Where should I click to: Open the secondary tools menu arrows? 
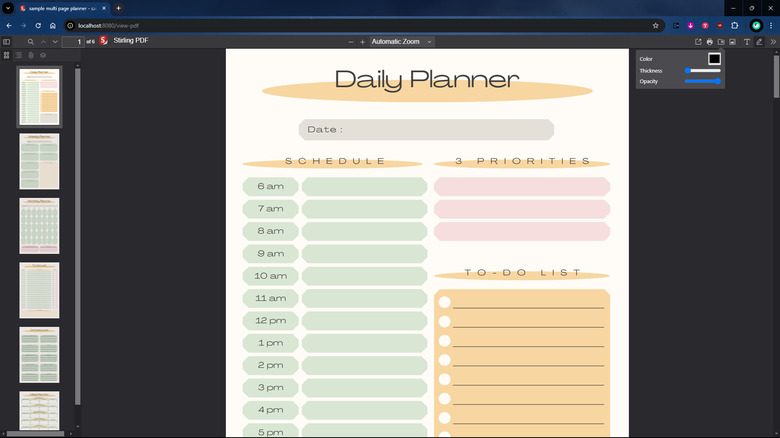coord(773,42)
